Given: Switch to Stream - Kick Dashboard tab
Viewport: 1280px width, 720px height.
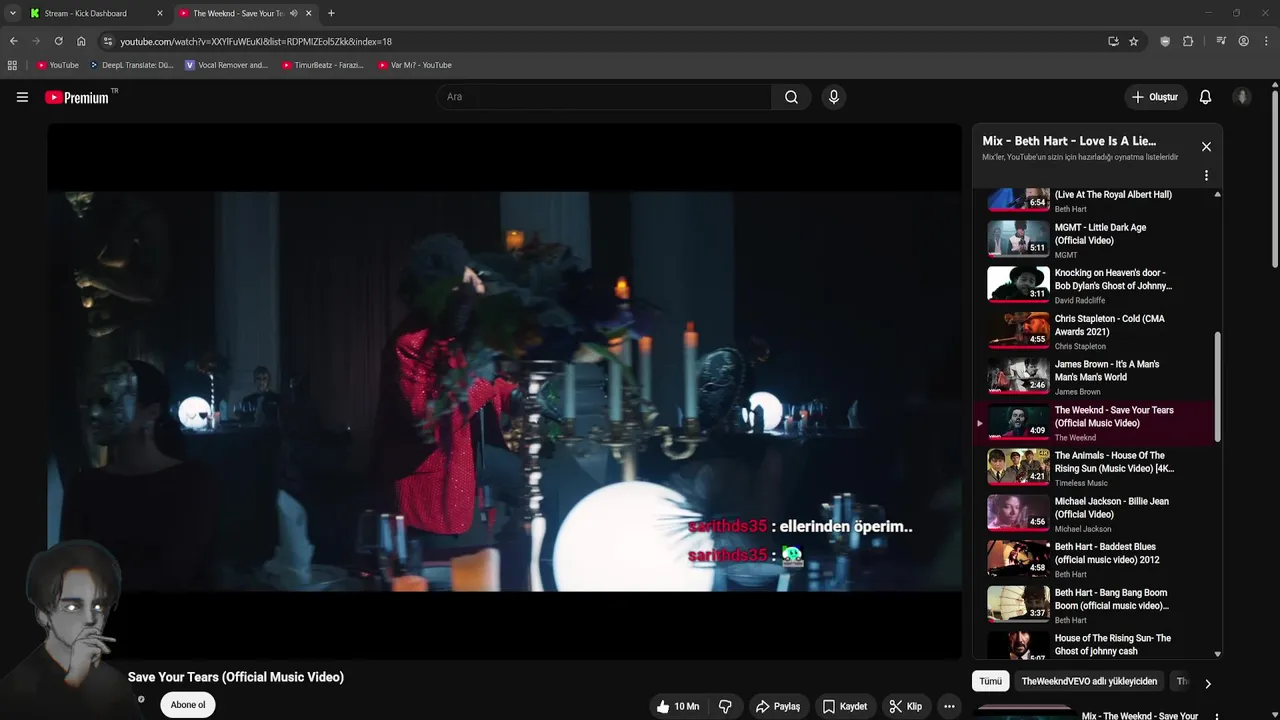Looking at the screenshot, I should click(96, 13).
